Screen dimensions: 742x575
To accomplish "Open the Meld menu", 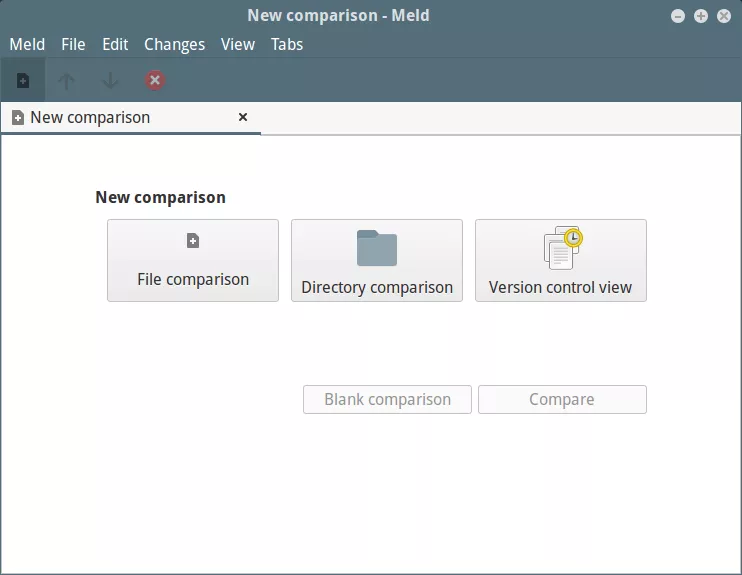I will [x=27, y=44].
